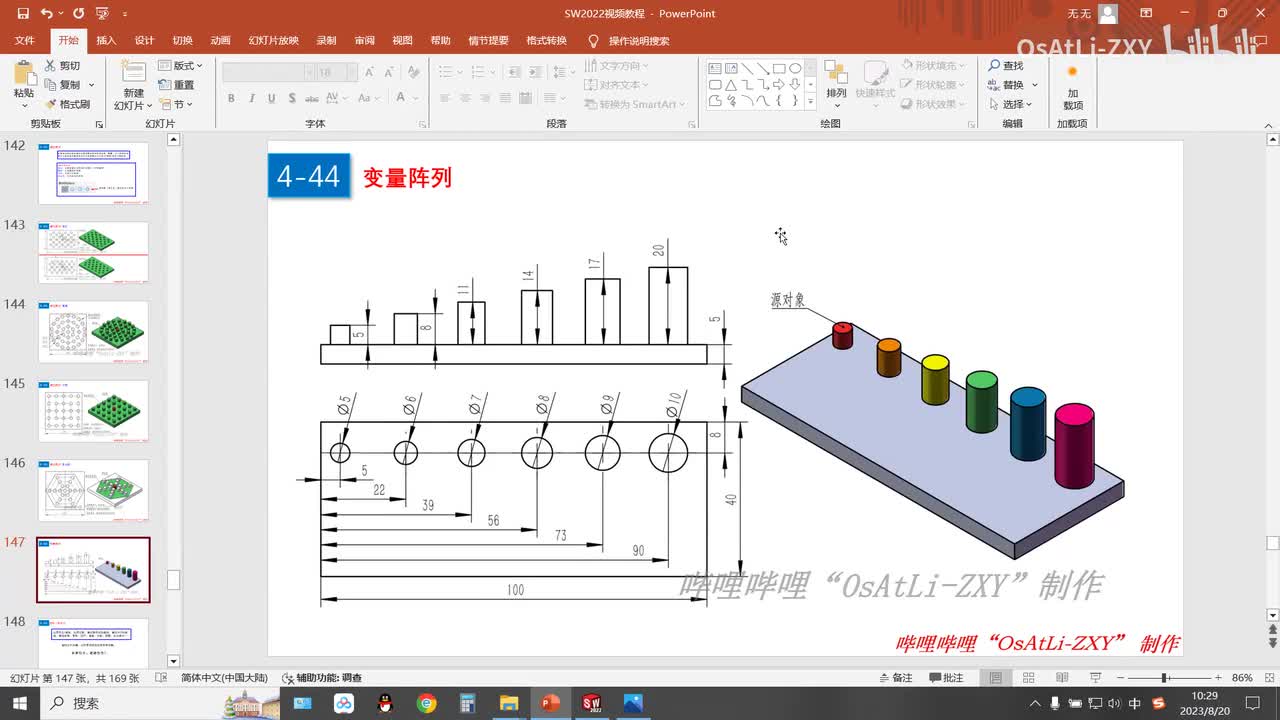The image size is (1280, 720).
Task: Click the zoom in plus button
Action: [1216, 677]
